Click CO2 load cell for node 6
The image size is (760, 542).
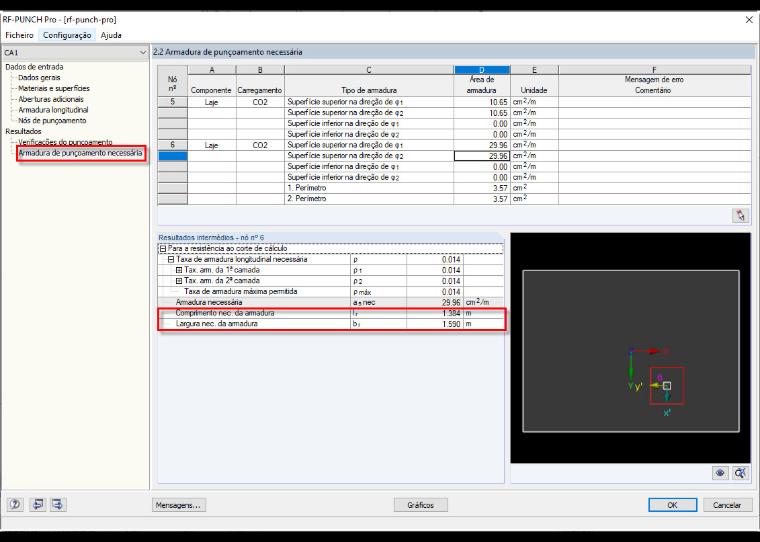pos(260,144)
